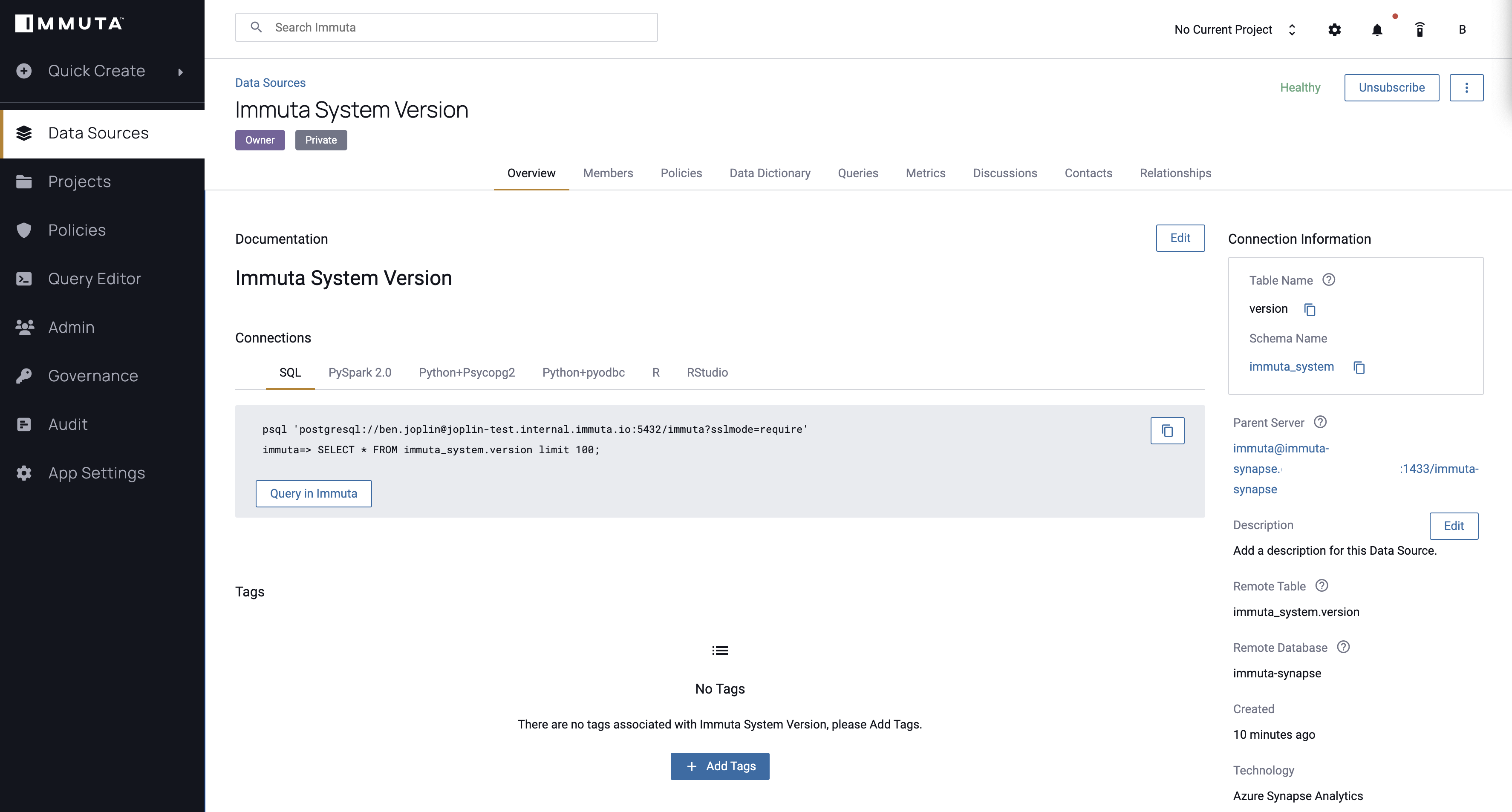Open the top bar settings gear
1512x812 pixels.
tap(1334, 30)
